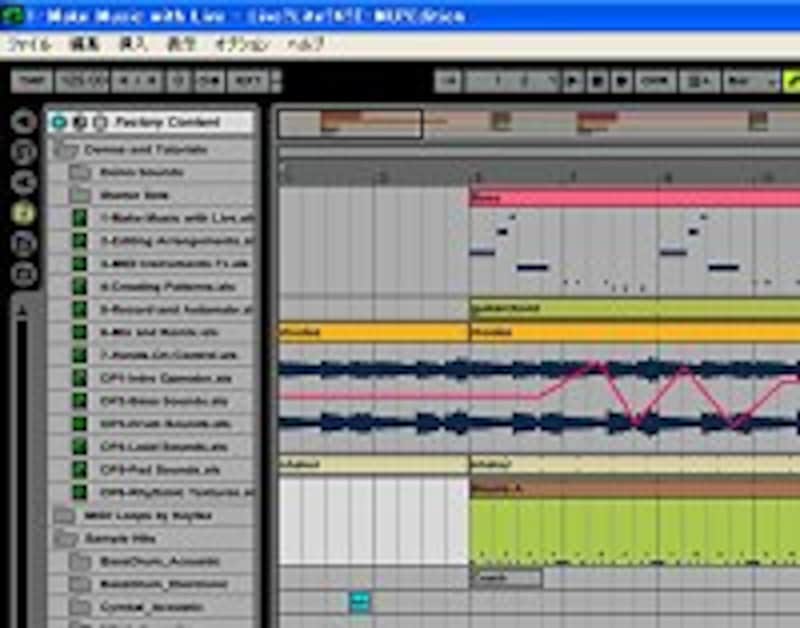Toggle the green Draw Mode pencil
This screenshot has width=800, height=628.
[792, 81]
